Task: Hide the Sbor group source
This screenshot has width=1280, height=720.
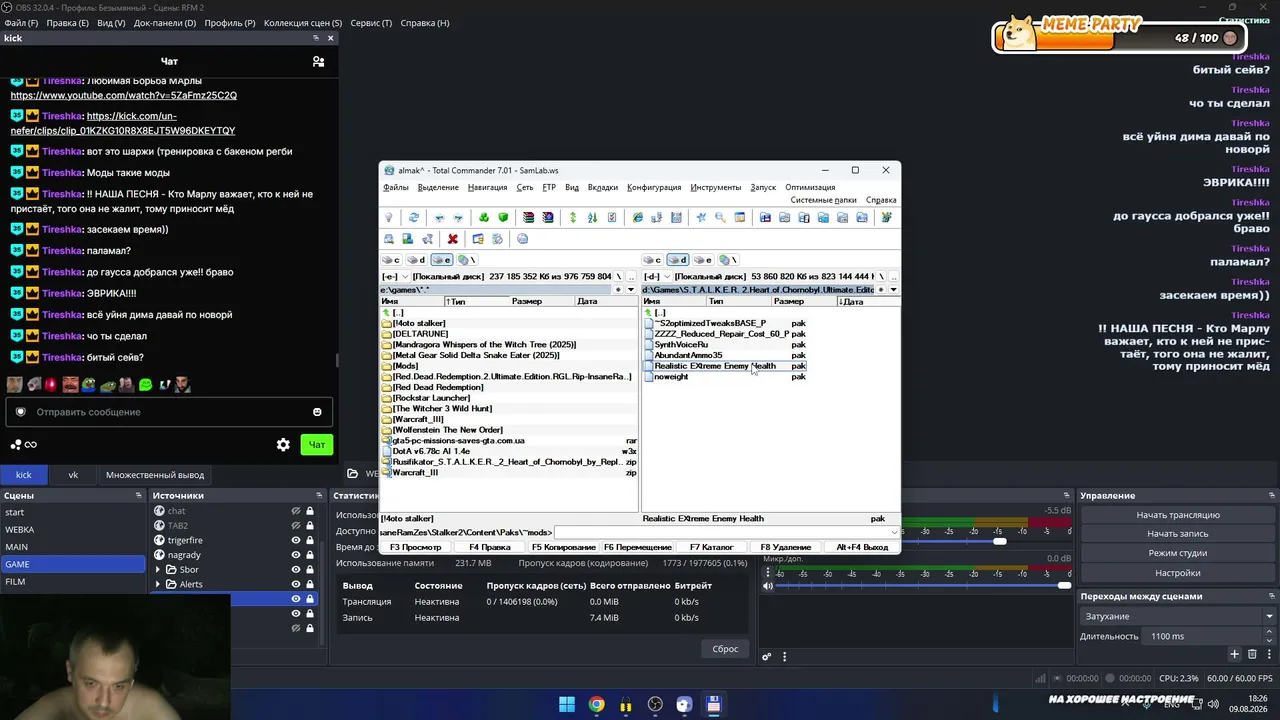Action: click(296, 570)
